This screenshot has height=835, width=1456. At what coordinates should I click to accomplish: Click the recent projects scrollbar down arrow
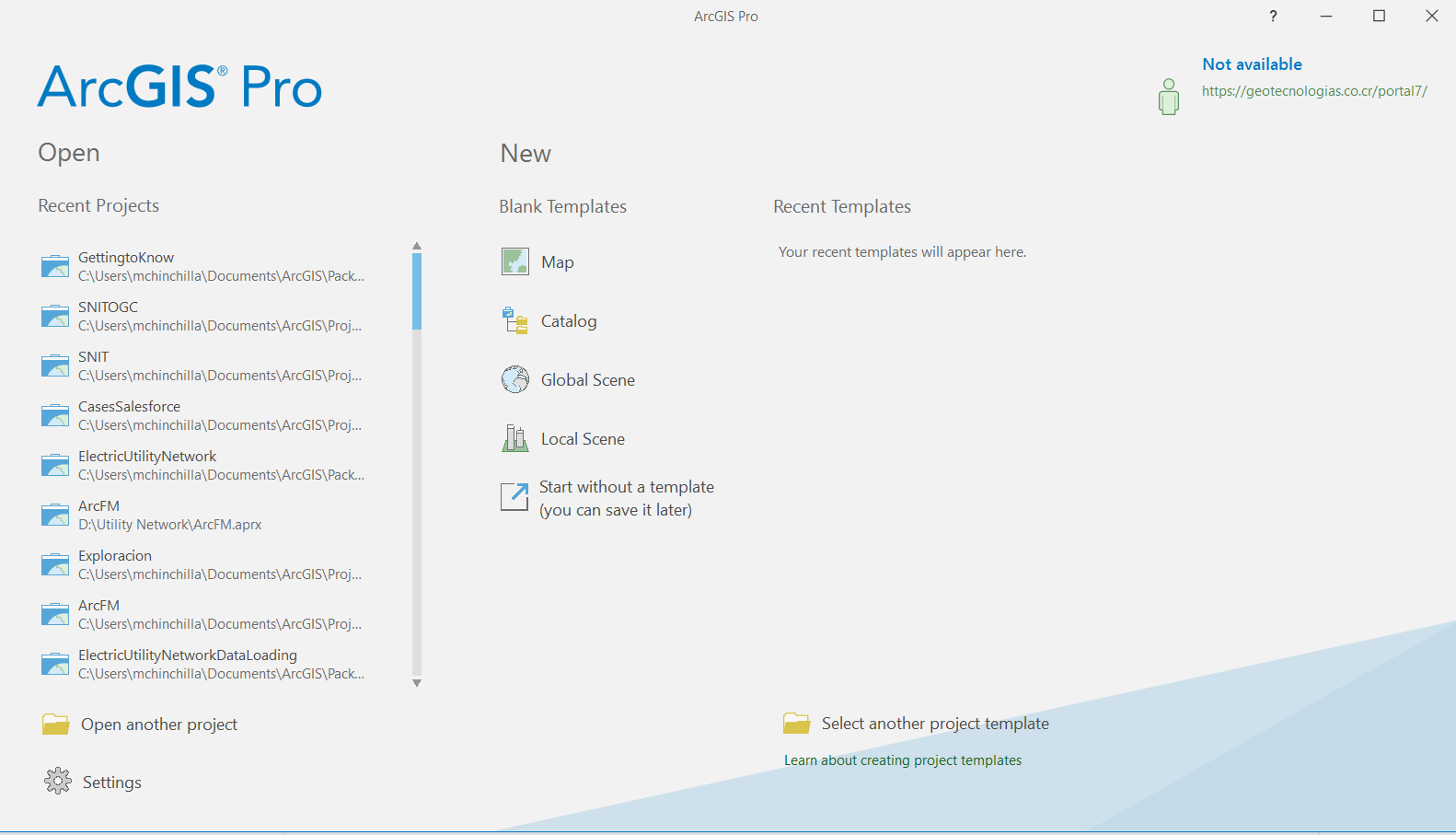[x=417, y=683]
